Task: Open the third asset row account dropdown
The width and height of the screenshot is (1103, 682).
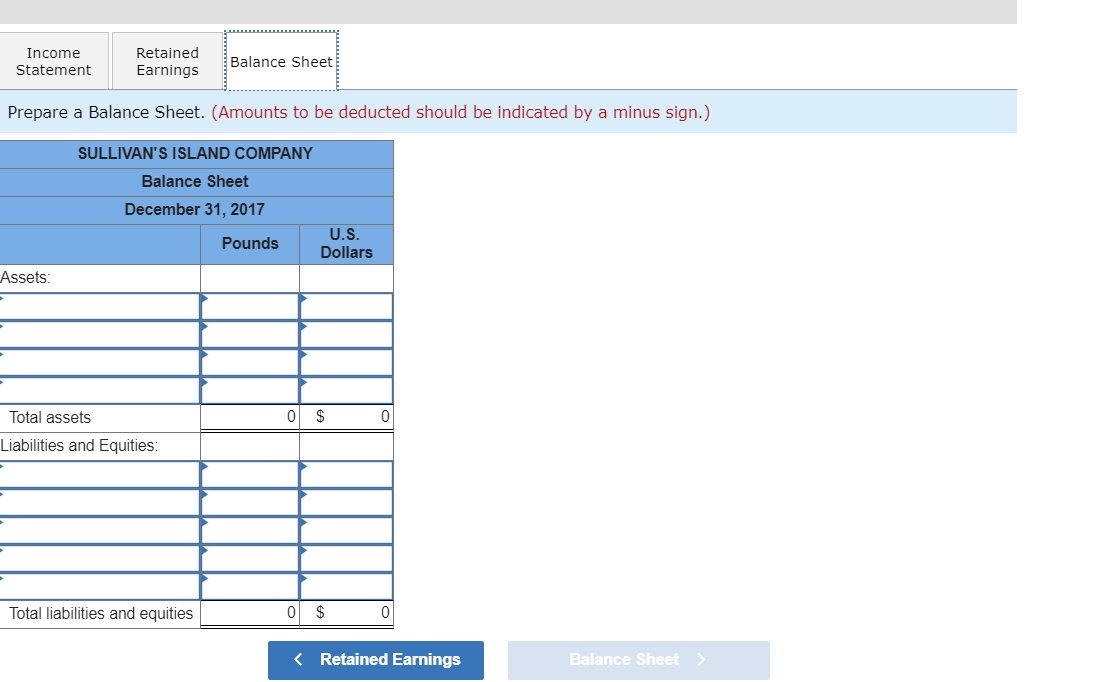Action: pos(100,363)
